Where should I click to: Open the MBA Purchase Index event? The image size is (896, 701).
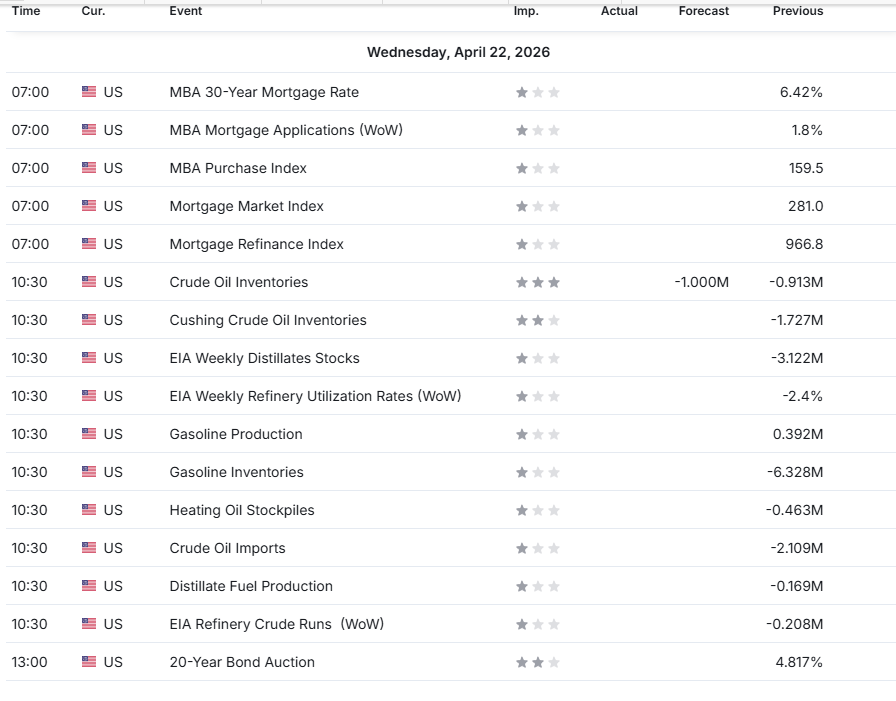[x=238, y=168]
